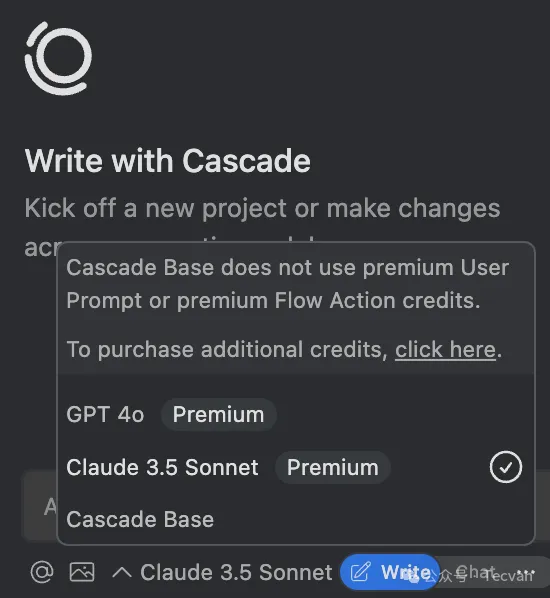The width and height of the screenshot is (550, 598).
Task: Open the more options ellipsis icon
Action: [x=528, y=572]
